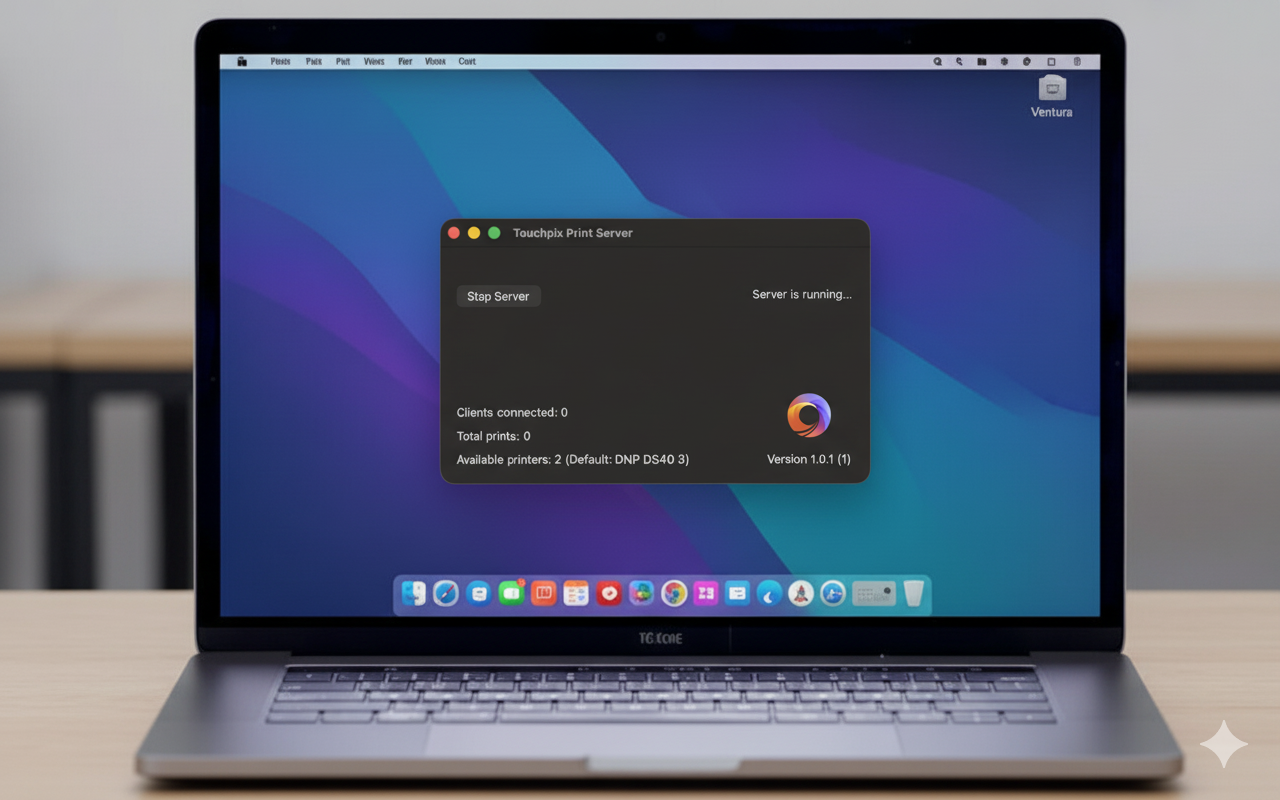
Task: Open the keyboard preferences icon in the Dock
Action: (873, 593)
